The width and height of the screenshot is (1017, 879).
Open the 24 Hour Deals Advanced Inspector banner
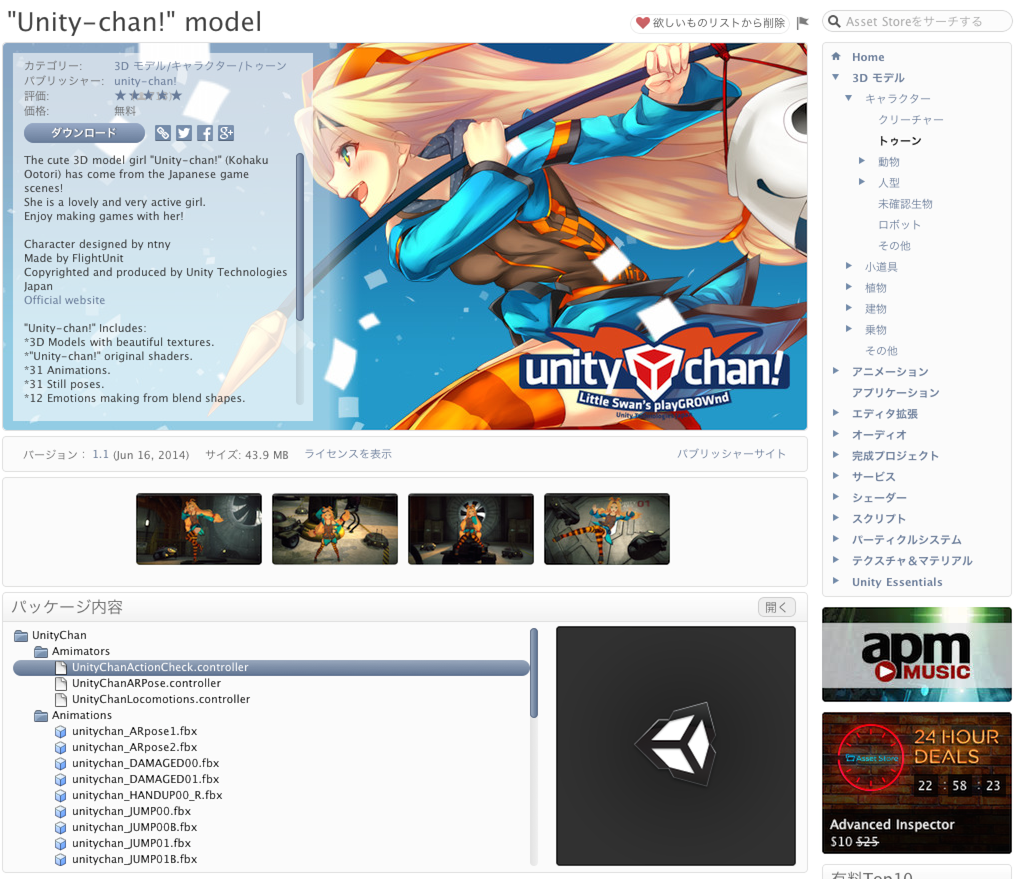pos(916,782)
